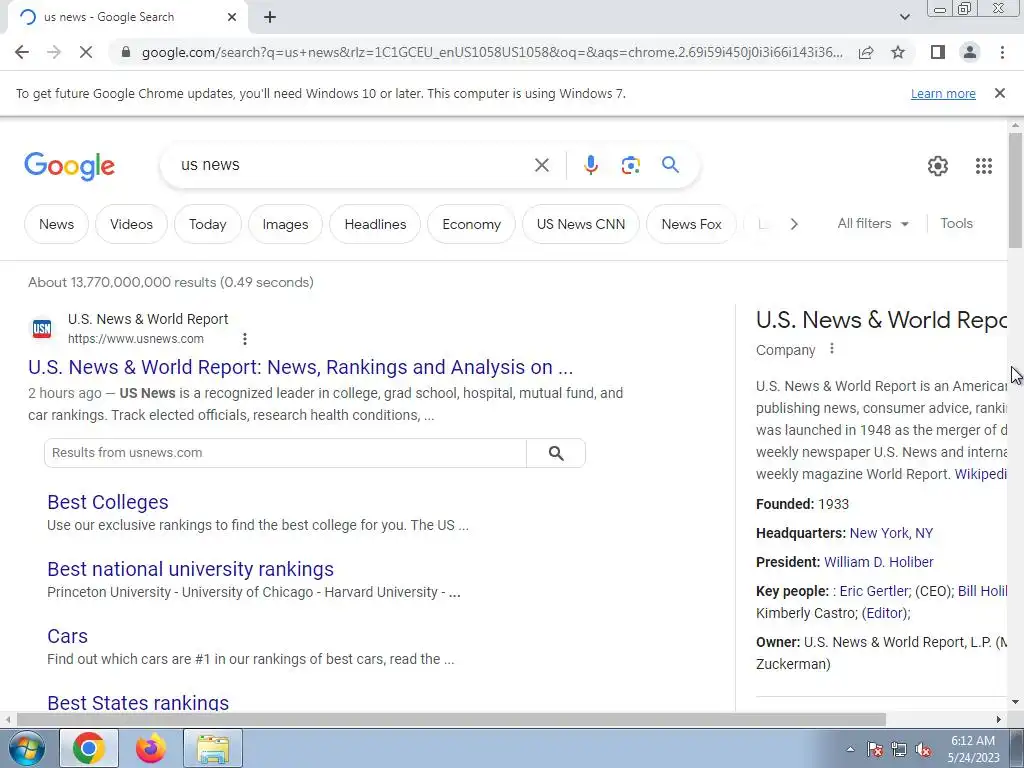Open the Windows Start menu
Viewport: 1024px width, 768px height.
tap(26, 748)
